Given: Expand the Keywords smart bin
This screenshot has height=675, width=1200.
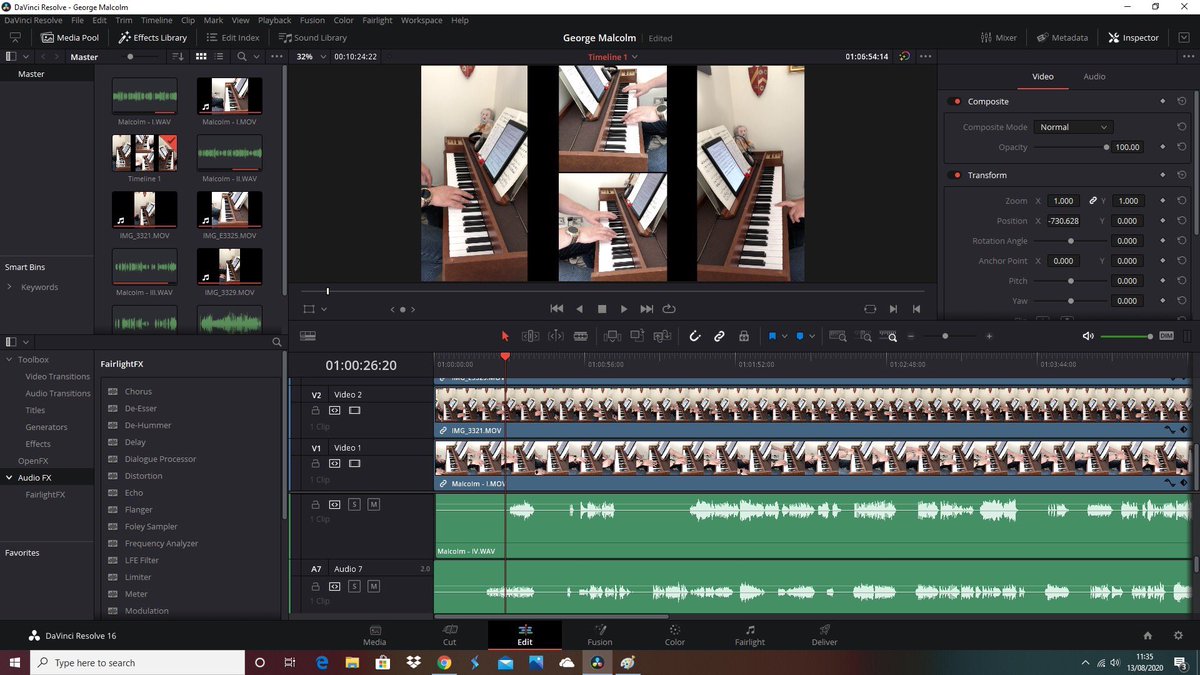Looking at the screenshot, I should [10, 287].
